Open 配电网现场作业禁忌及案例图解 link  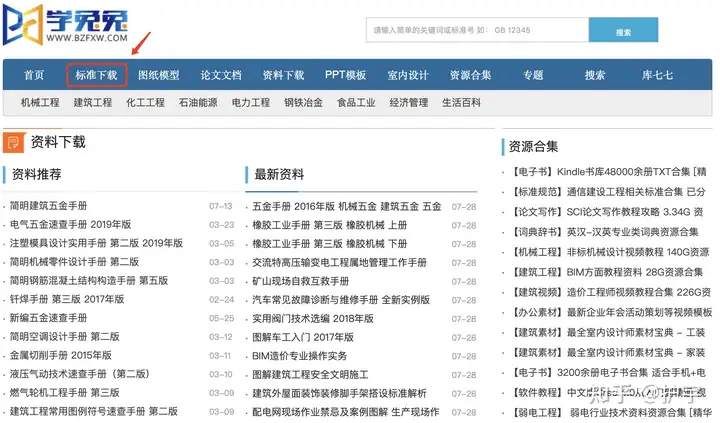(346, 412)
